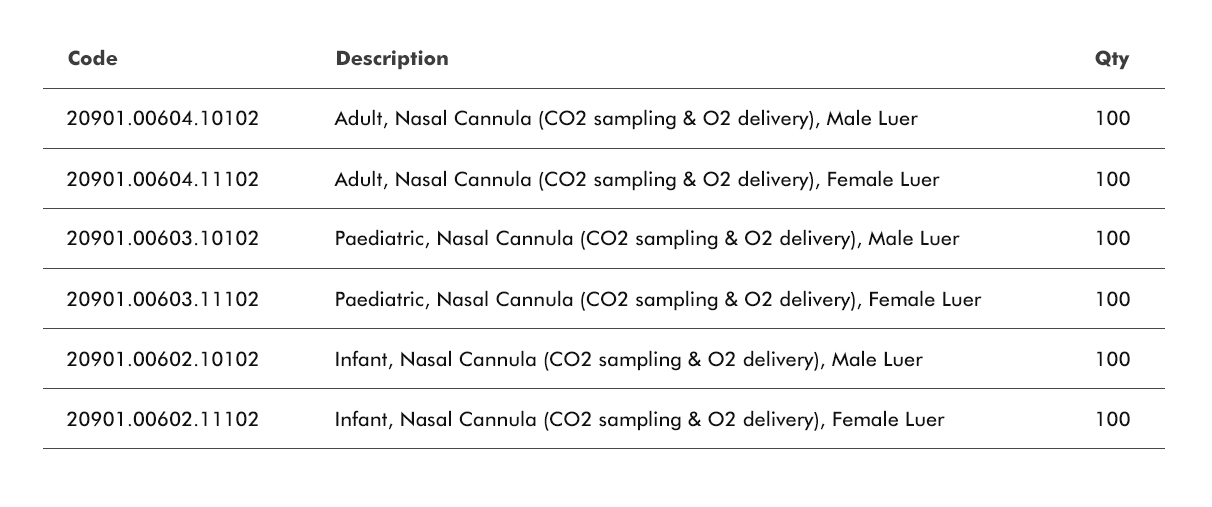Click quantity 100 in Paediatric Male Luer row
The image size is (1212, 507).
pos(1112,239)
